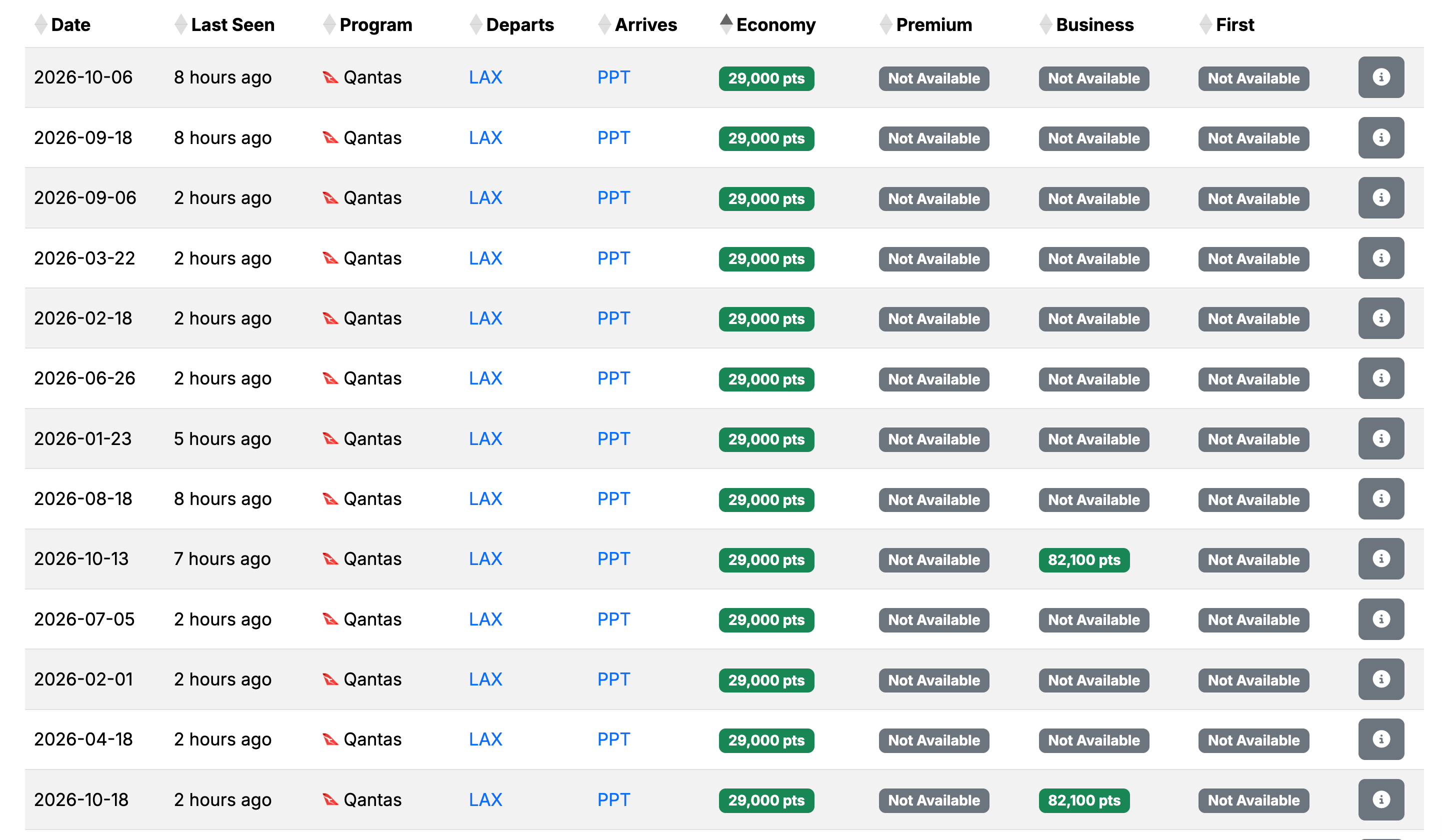Select 29,000 pts Economy on 2026-02-18

pos(765,318)
